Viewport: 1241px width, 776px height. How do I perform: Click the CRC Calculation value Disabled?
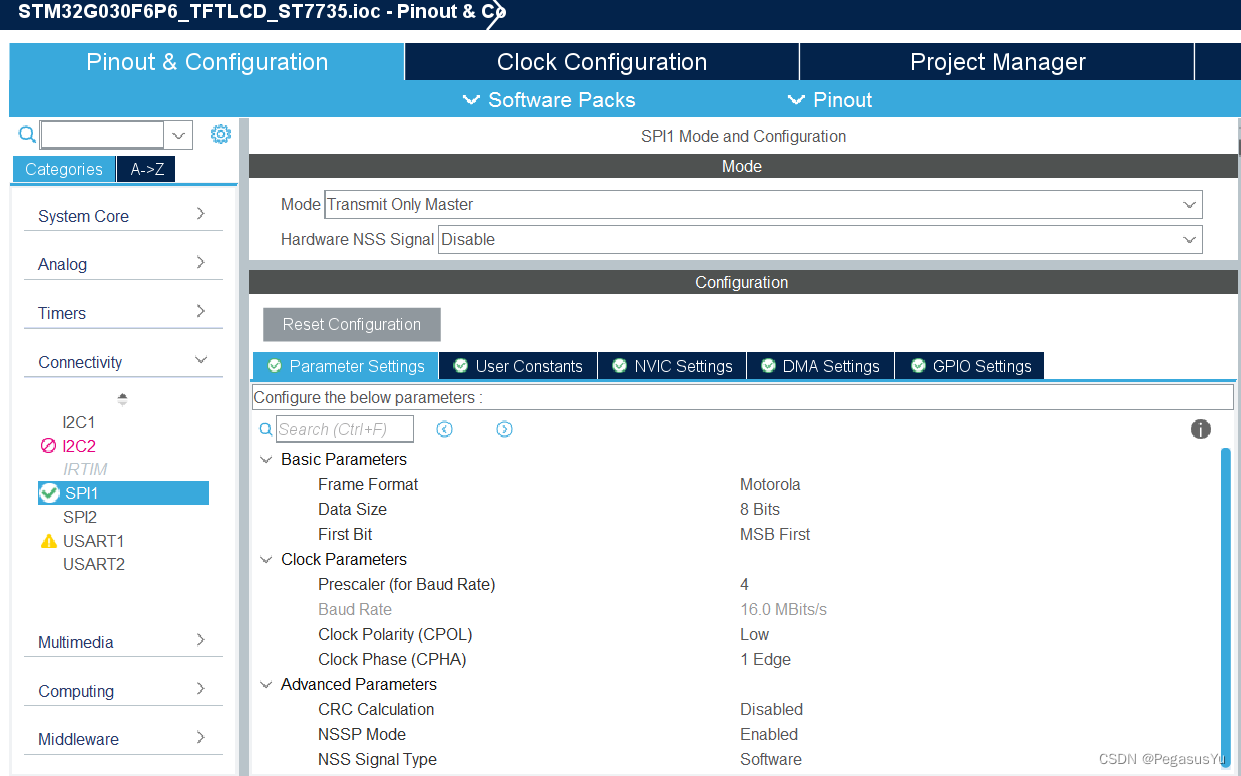(771, 709)
